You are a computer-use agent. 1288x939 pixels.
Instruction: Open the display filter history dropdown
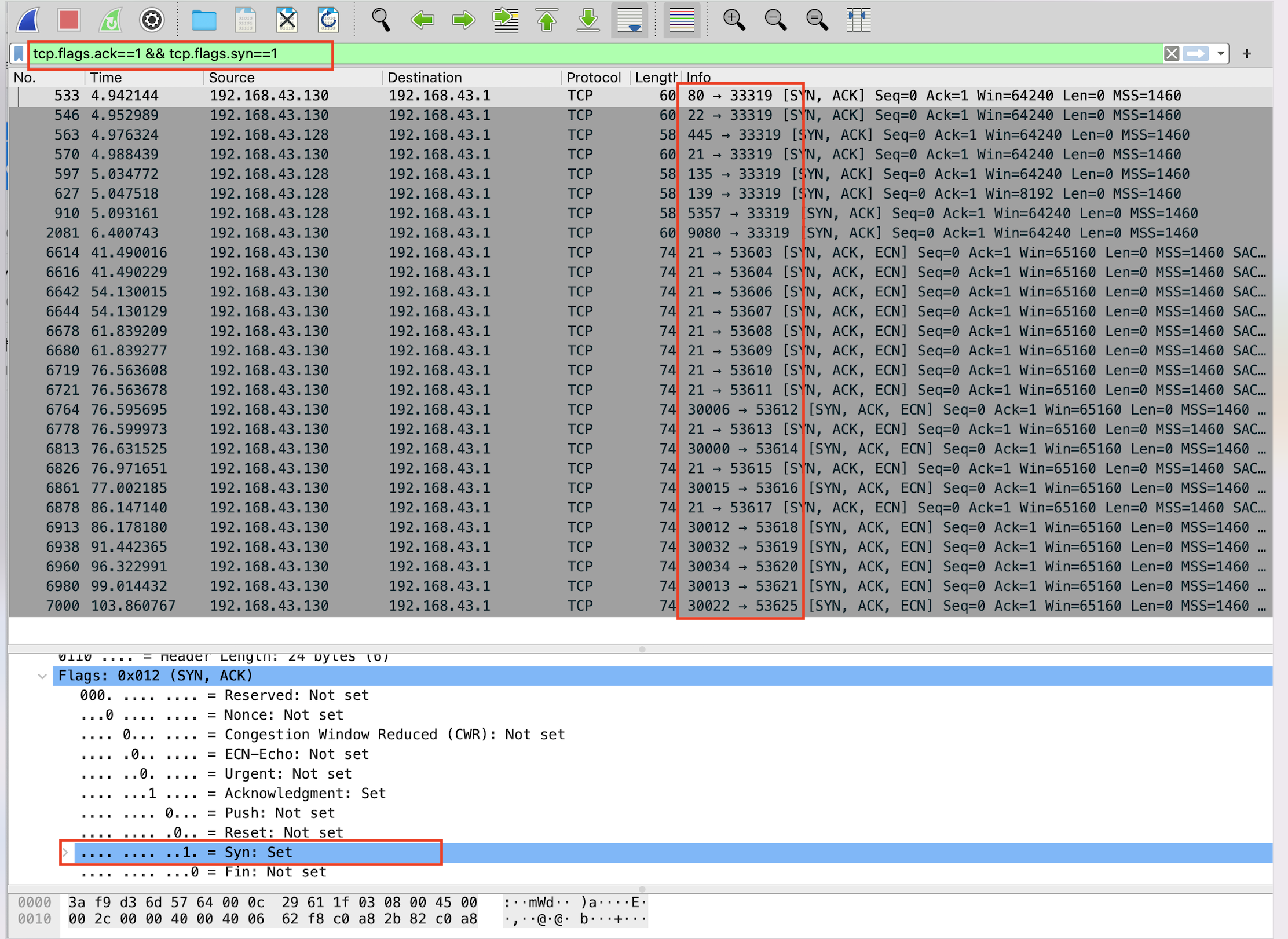pyautogui.click(x=1221, y=54)
